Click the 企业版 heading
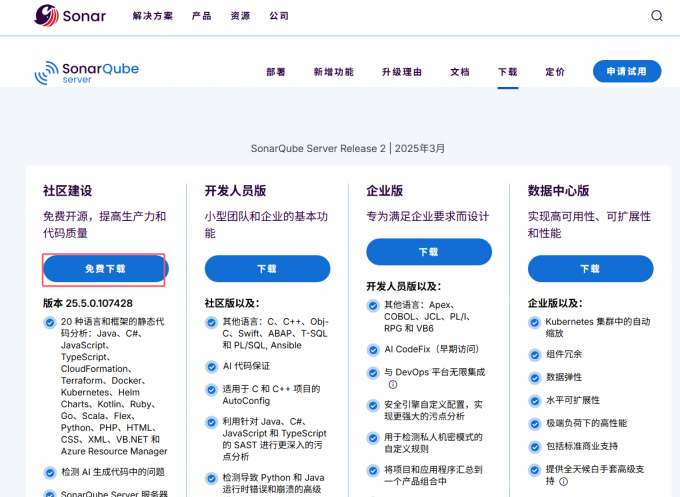This screenshot has height=497, width=680. [x=385, y=191]
